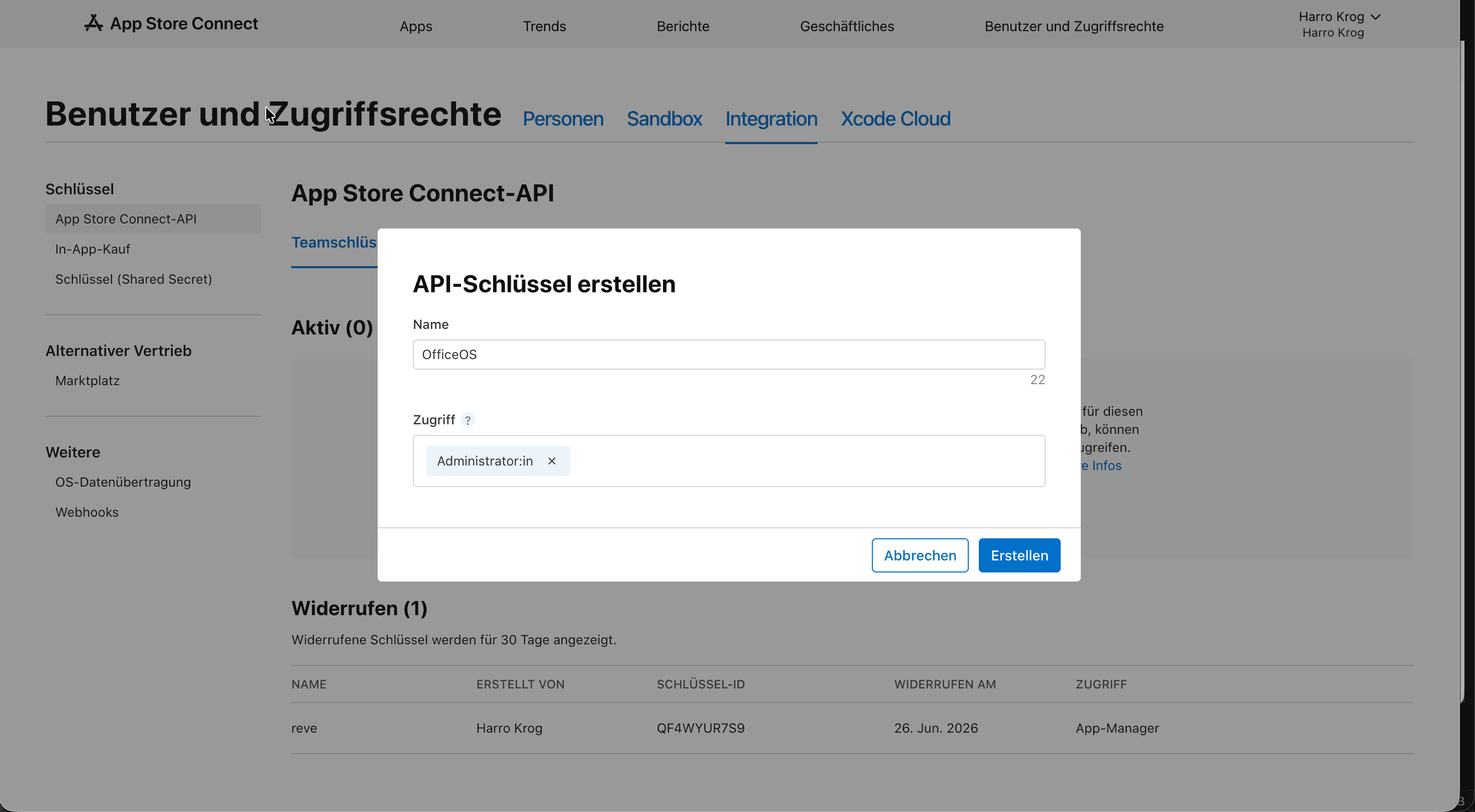The height and width of the screenshot is (812, 1475).
Task: Select the Integration tab
Action: pos(771,119)
